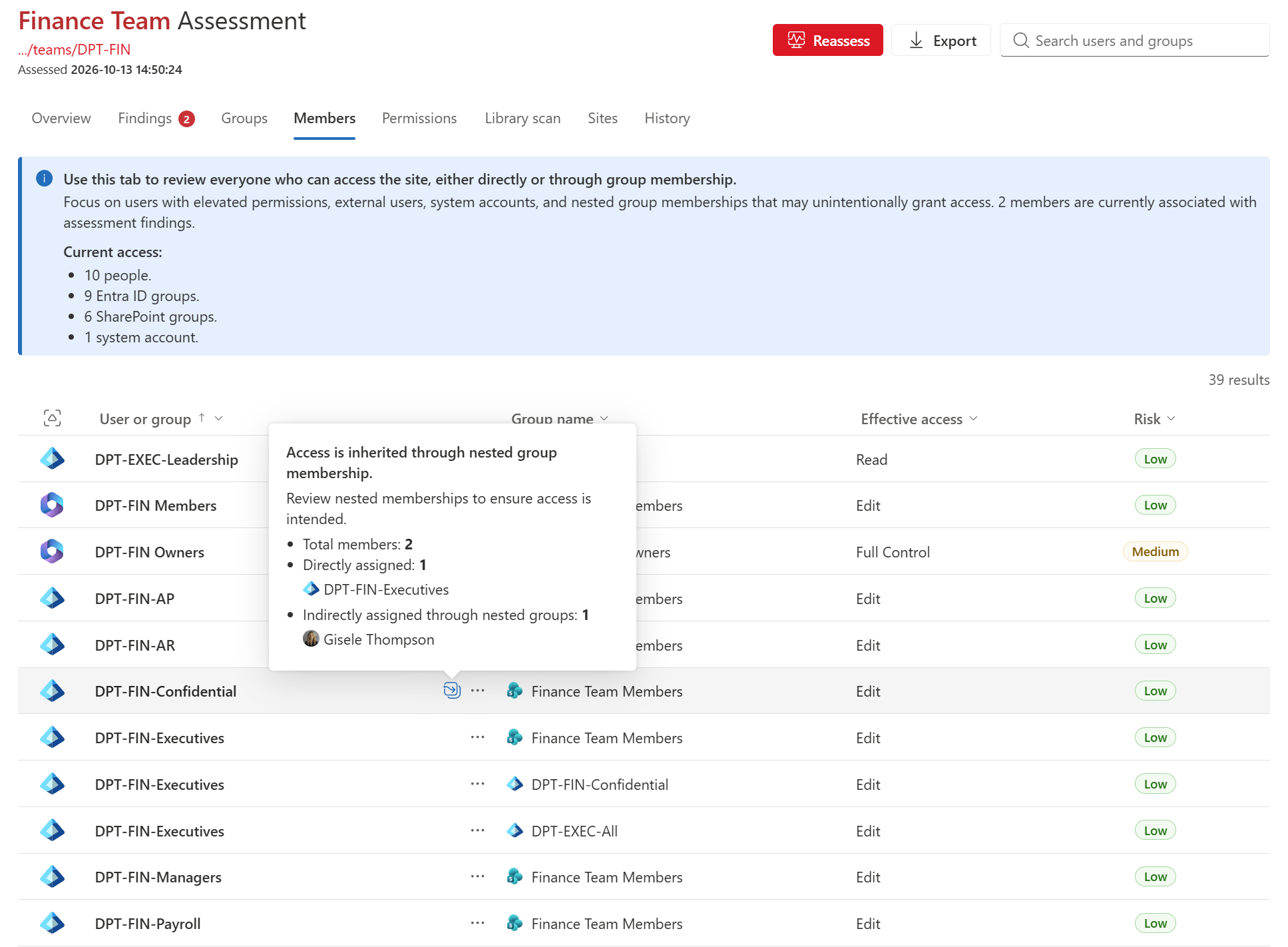The height and width of the screenshot is (947, 1288).
Task: Click the member type column header icon
Action: 52,418
